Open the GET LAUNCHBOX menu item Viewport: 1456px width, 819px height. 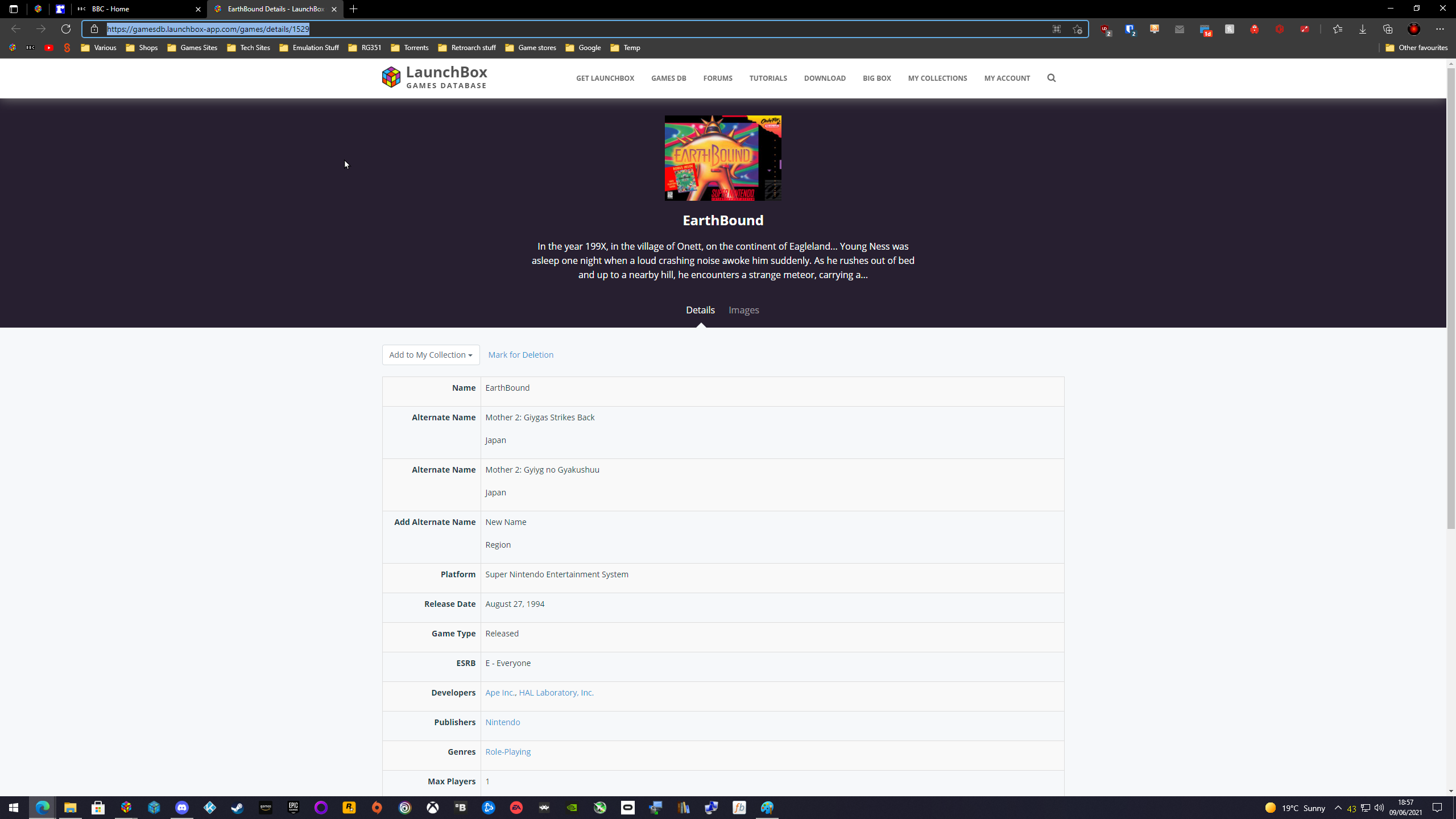(x=605, y=78)
